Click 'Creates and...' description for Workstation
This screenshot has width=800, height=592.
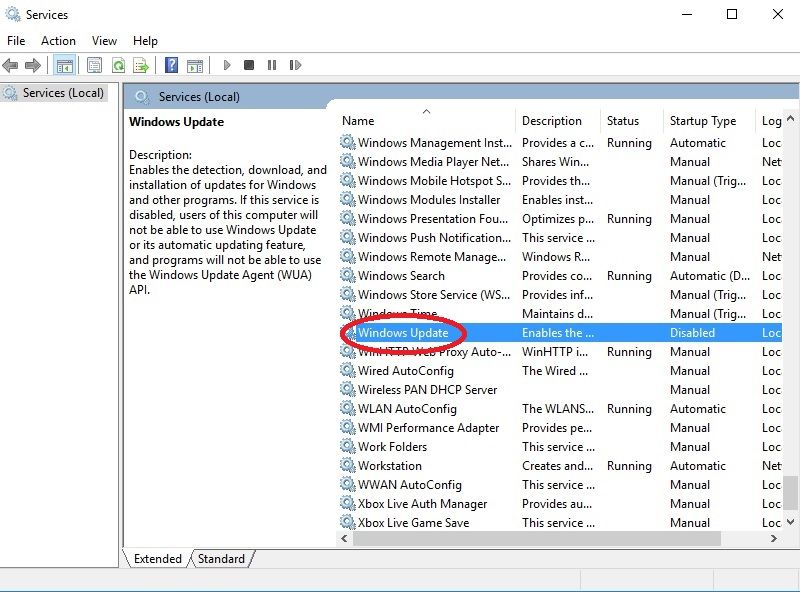[557, 465]
